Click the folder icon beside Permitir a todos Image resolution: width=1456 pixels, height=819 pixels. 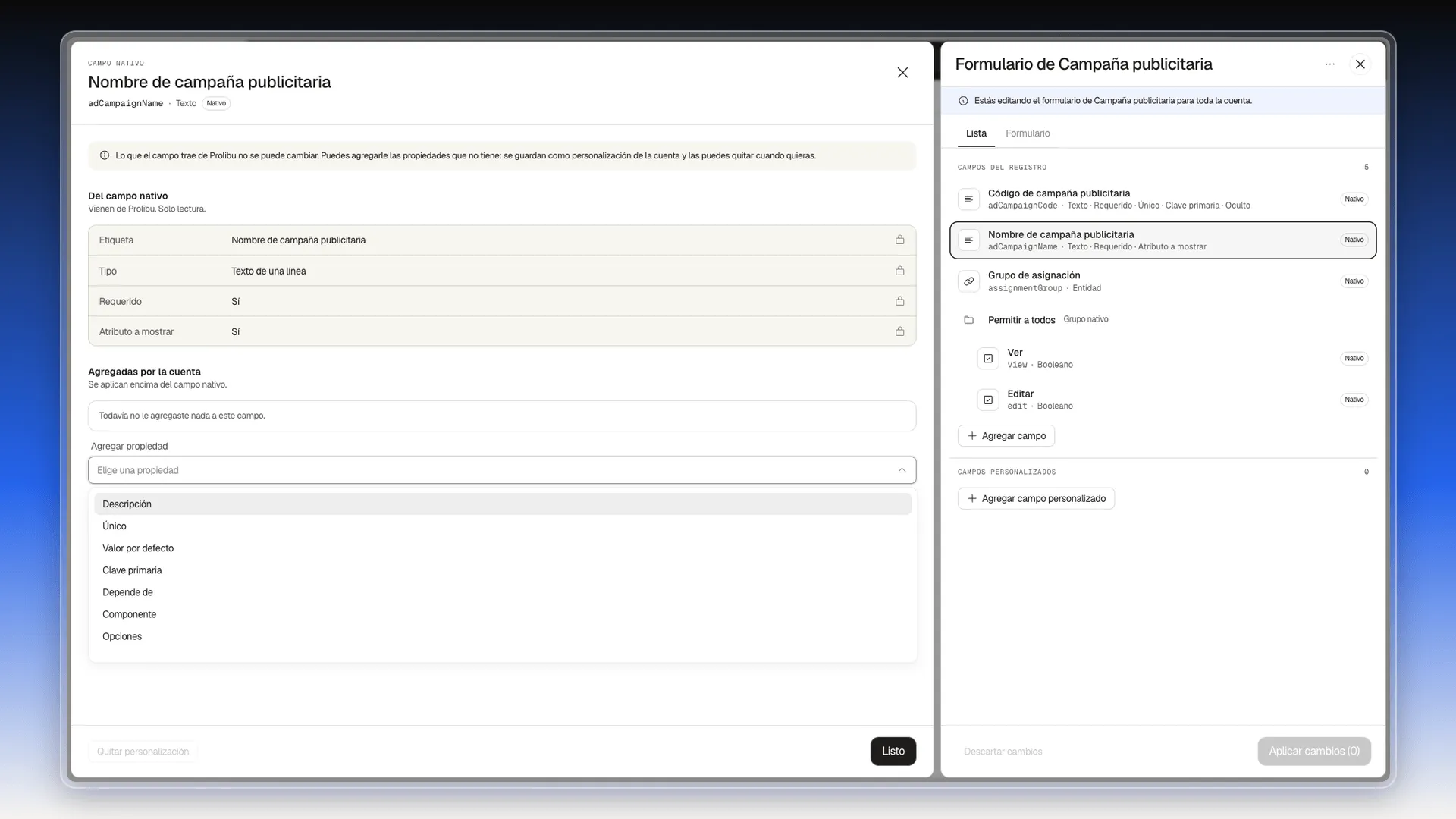[968, 320]
